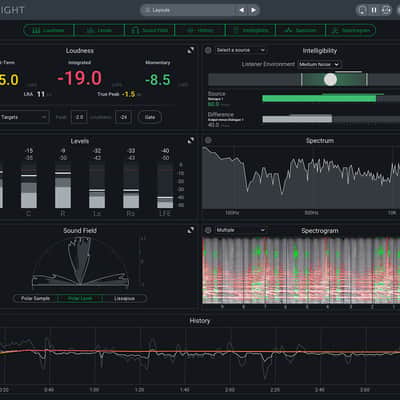The image size is (400, 400).
Task: Click the Loudness target value field -24
Action: click(x=123, y=117)
